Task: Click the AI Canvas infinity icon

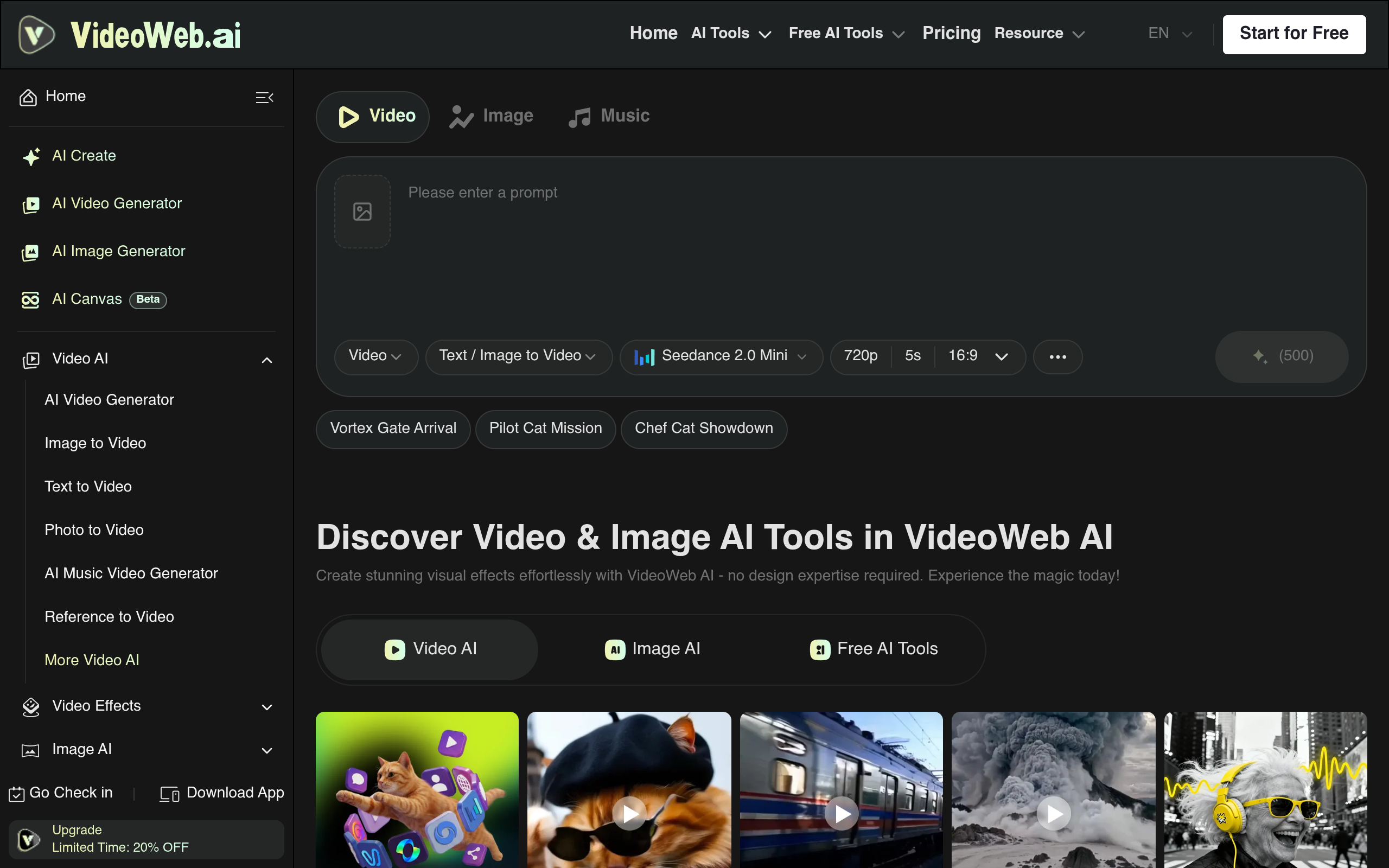Action: [x=31, y=299]
